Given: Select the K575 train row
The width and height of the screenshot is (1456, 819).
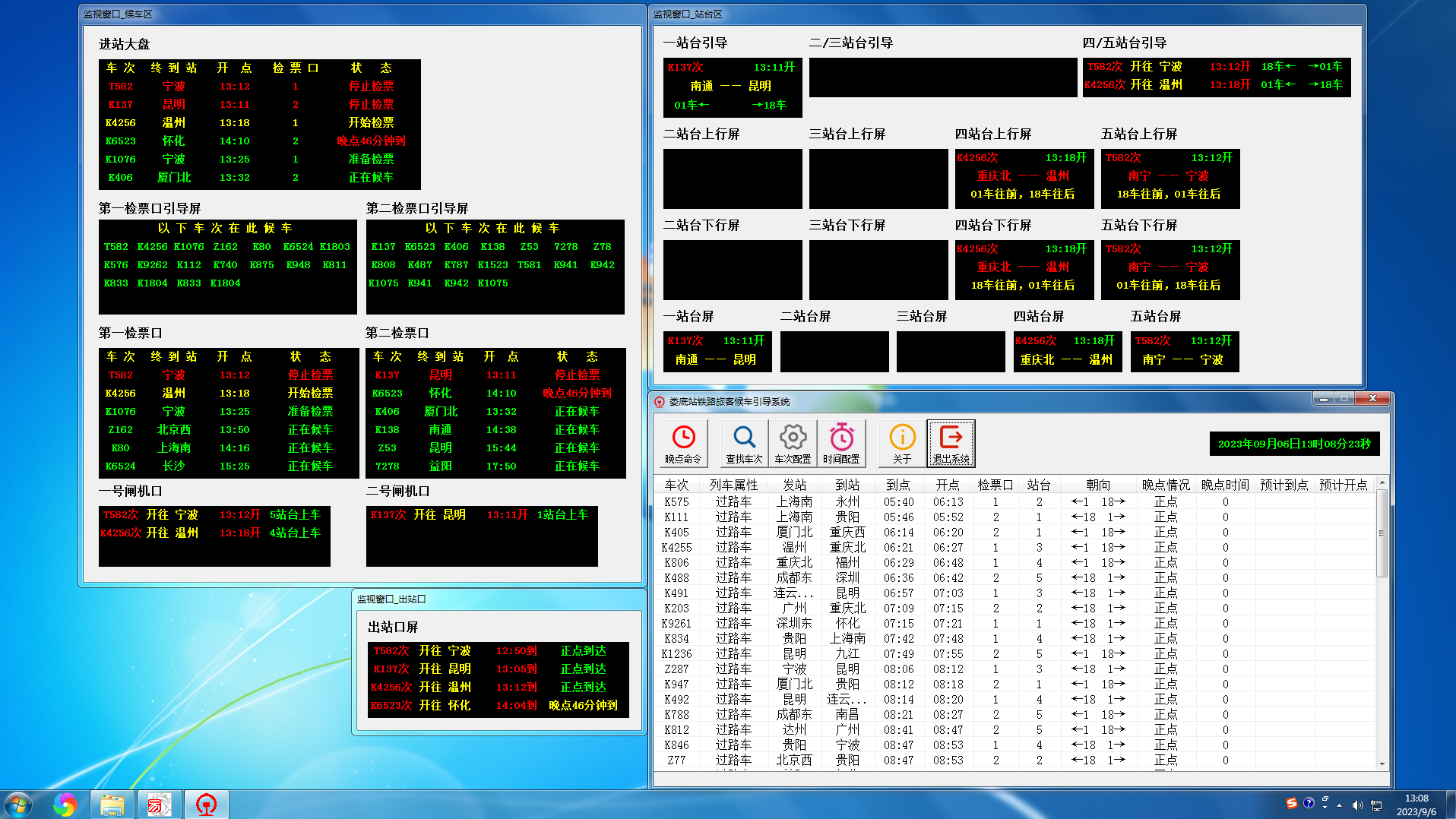Looking at the screenshot, I should click(676, 502).
